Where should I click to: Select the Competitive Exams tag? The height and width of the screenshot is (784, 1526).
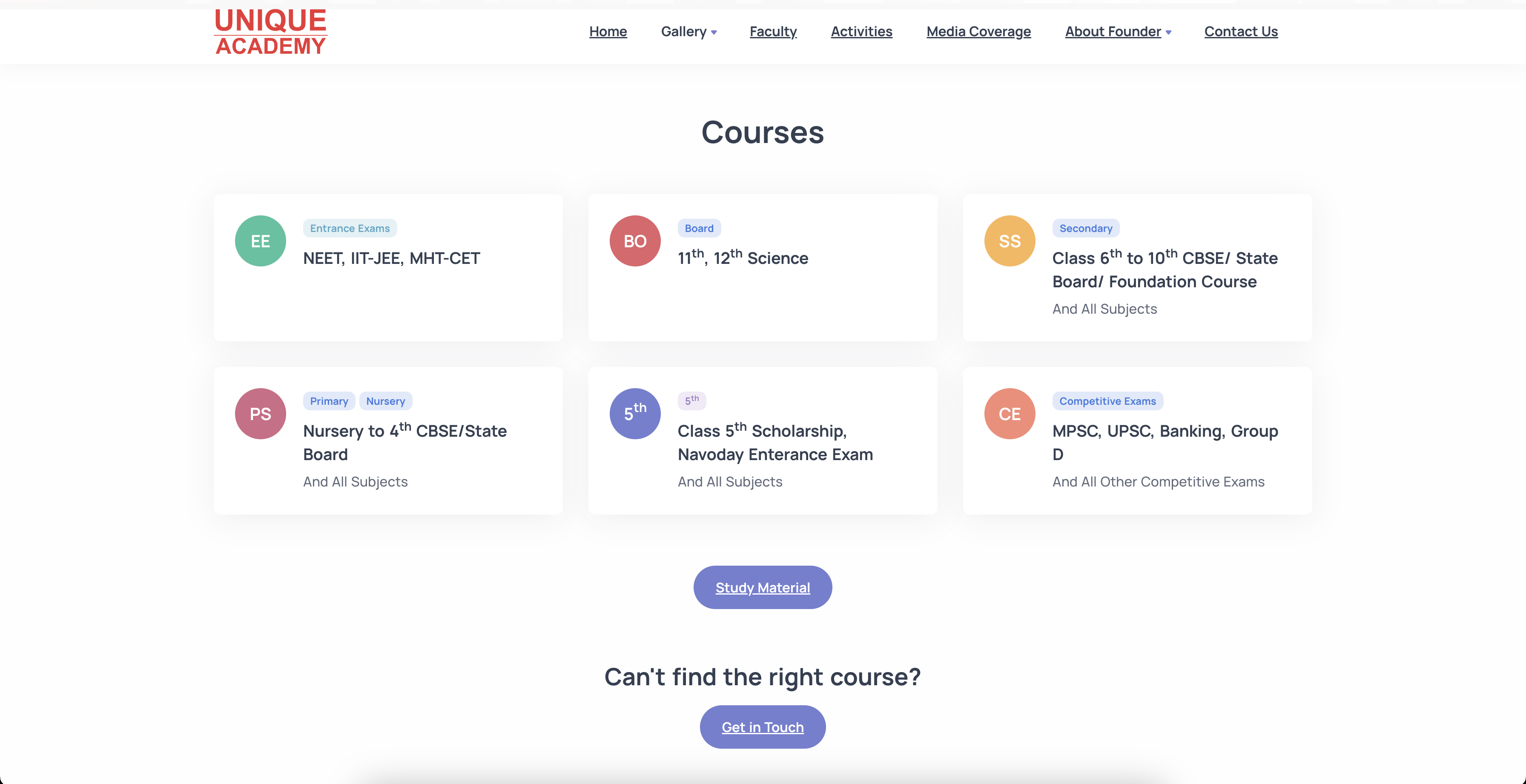[x=1107, y=401]
